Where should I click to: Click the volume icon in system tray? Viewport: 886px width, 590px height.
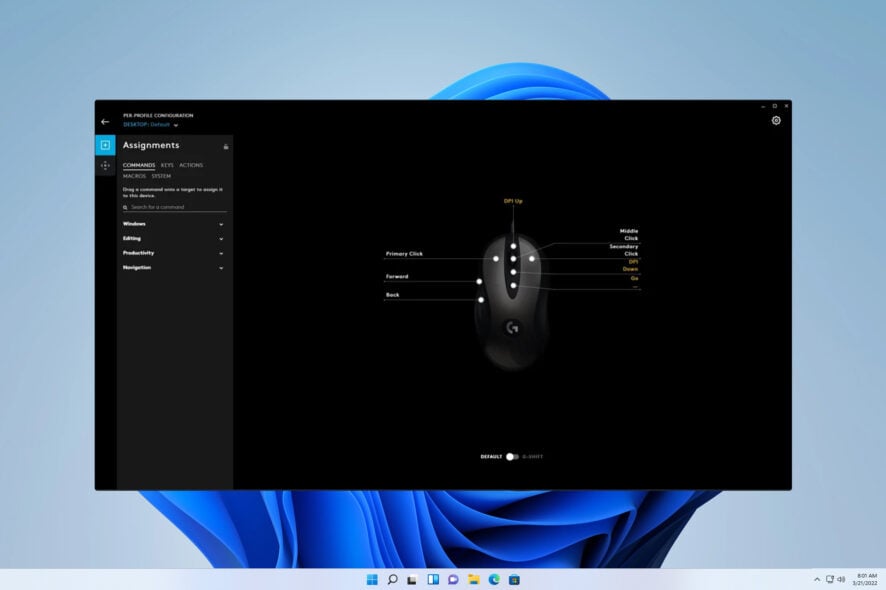click(x=841, y=579)
